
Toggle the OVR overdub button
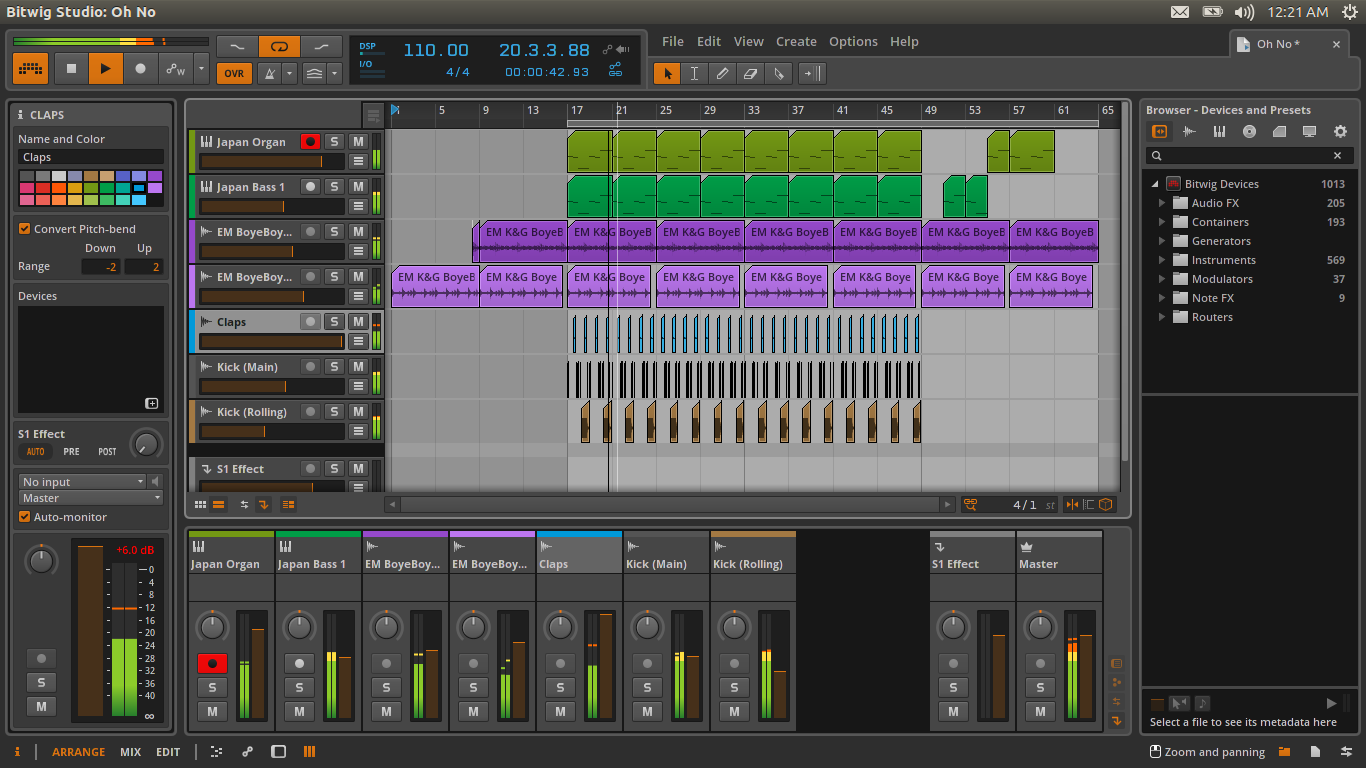pyautogui.click(x=234, y=73)
